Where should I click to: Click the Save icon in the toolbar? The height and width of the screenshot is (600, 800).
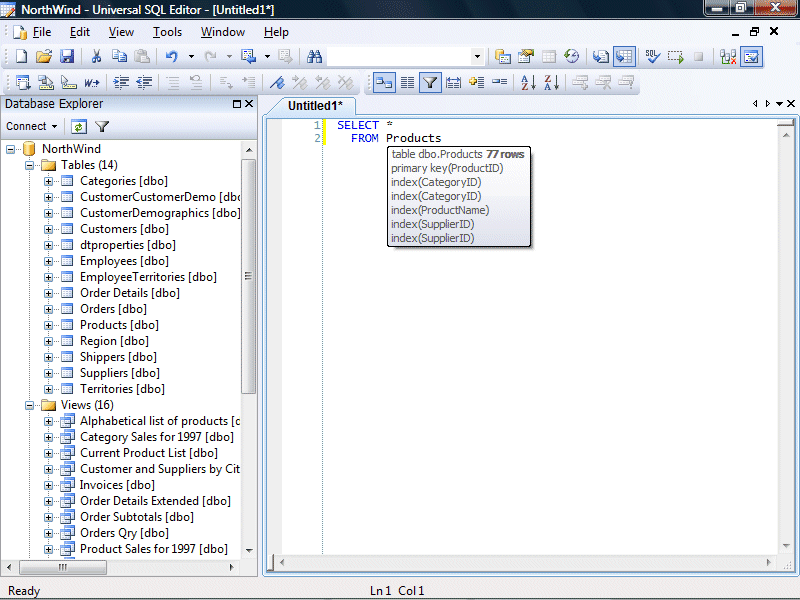click(67, 57)
